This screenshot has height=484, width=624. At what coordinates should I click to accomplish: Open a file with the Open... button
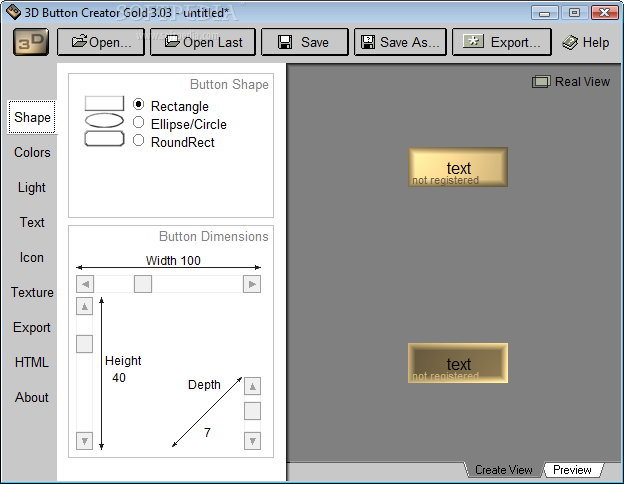click(x=101, y=42)
